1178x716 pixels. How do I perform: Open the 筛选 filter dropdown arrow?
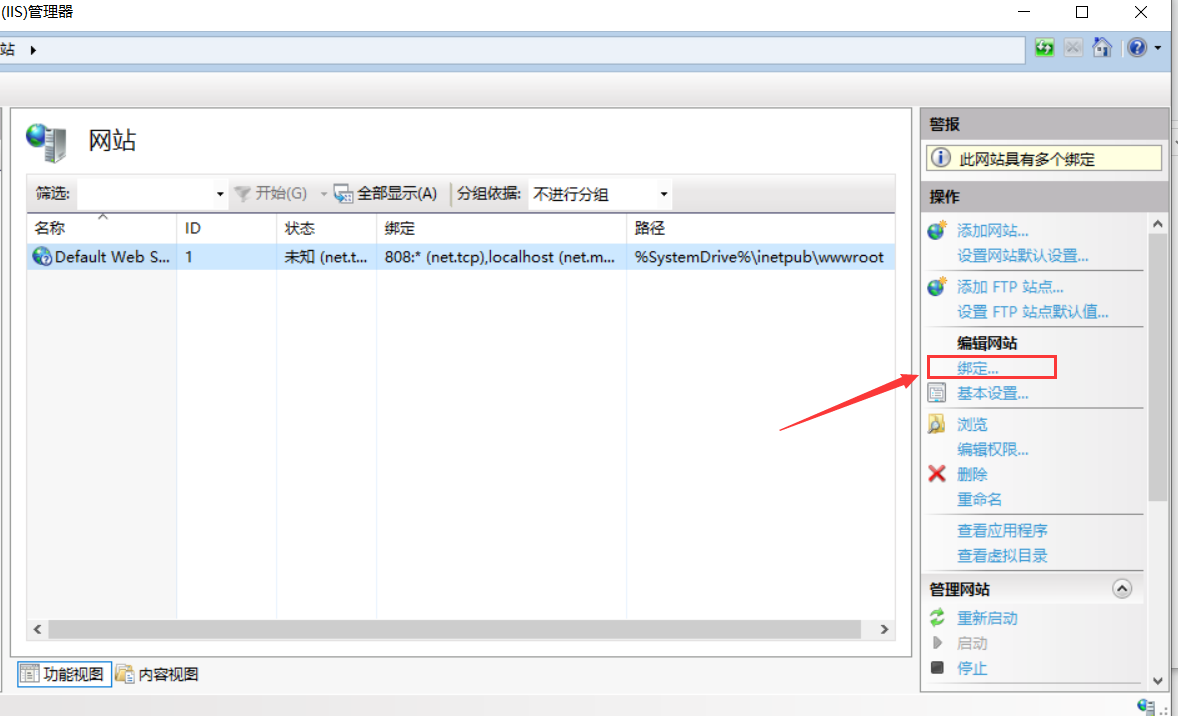point(219,194)
